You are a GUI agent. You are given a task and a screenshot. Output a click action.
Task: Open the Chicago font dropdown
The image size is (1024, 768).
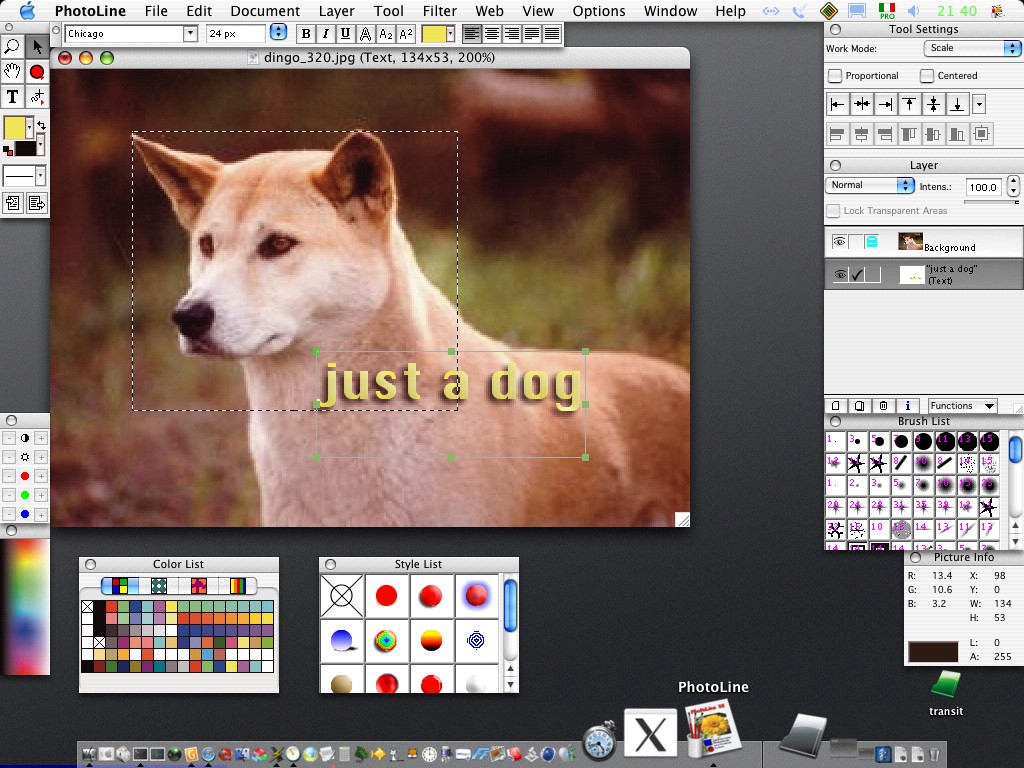pyautogui.click(x=190, y=34)
